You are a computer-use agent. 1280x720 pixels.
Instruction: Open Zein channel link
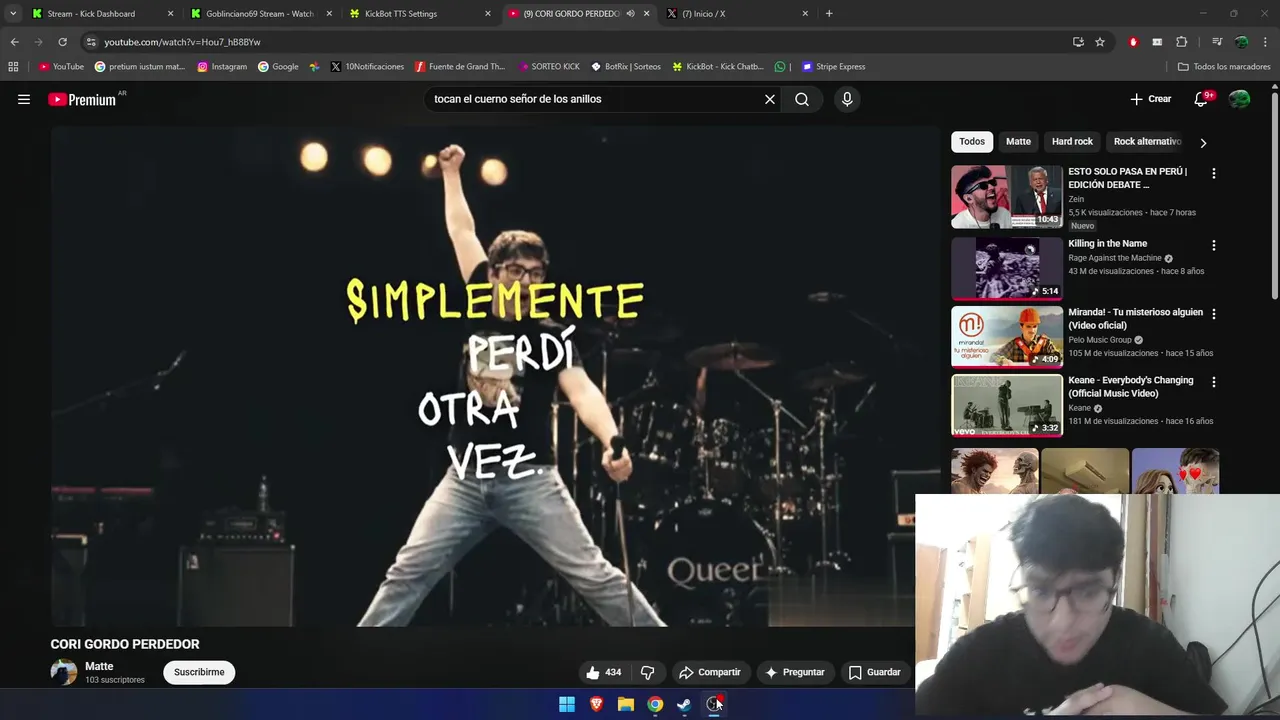click(x=1076, y=199)
